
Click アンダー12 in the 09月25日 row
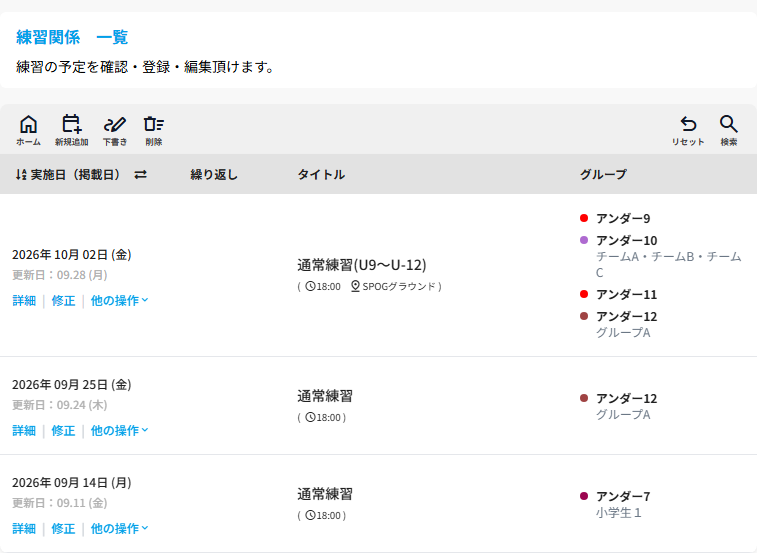pyautogui.click(x=627, y=398)
